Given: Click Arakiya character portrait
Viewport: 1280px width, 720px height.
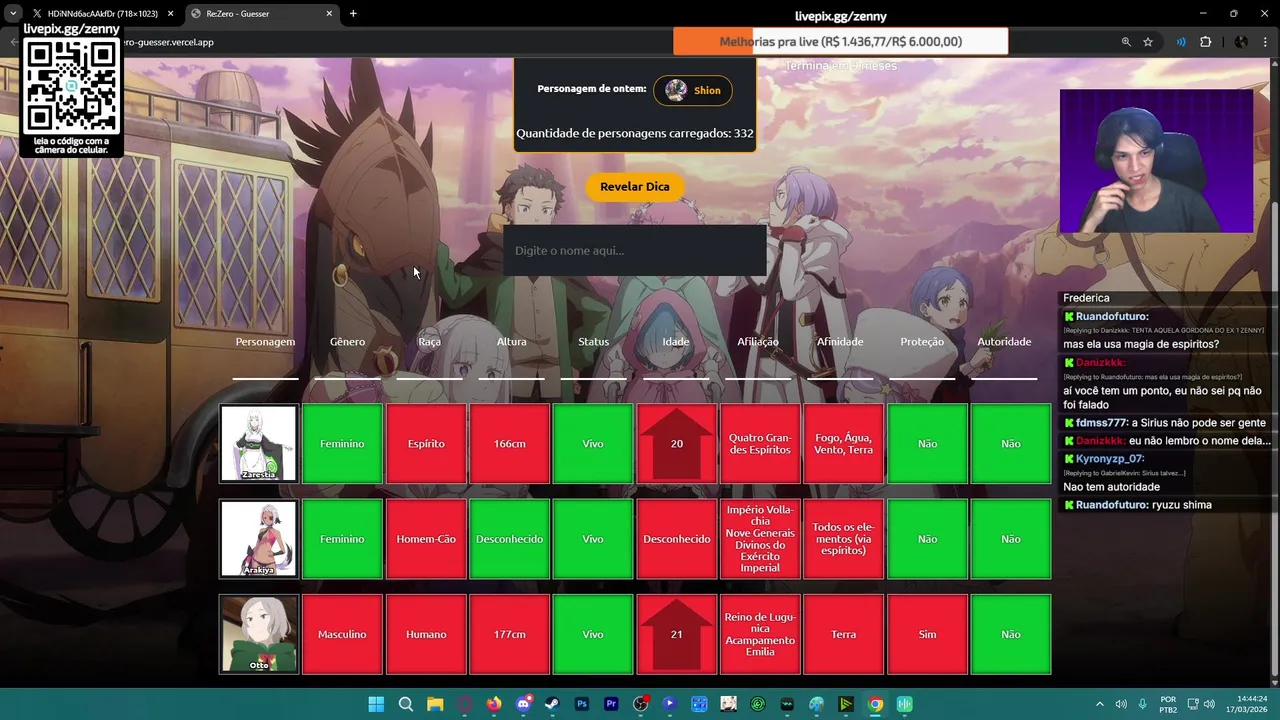Looking at the screenshot, I should (259, 539).
